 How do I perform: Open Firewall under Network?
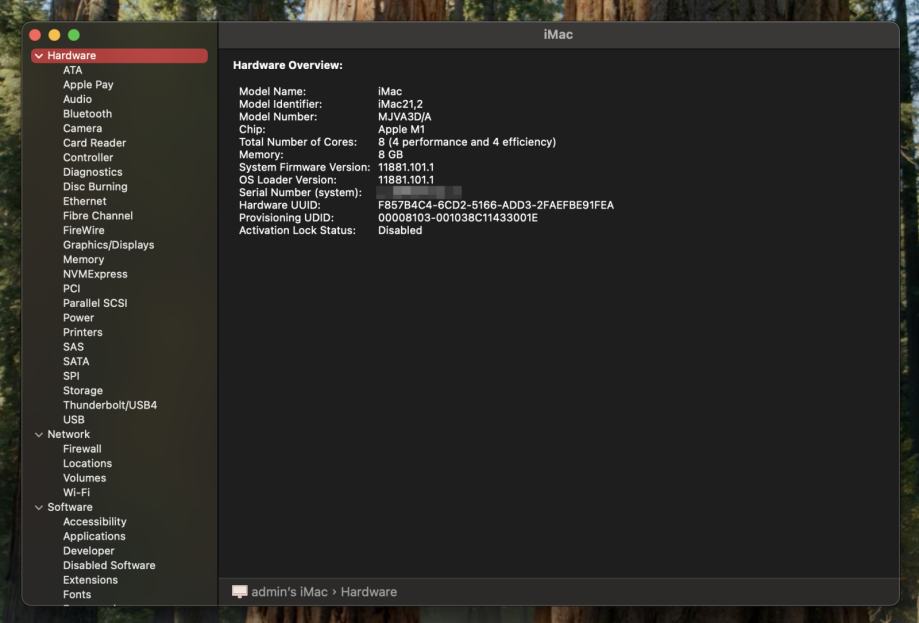tap(82, 449)
